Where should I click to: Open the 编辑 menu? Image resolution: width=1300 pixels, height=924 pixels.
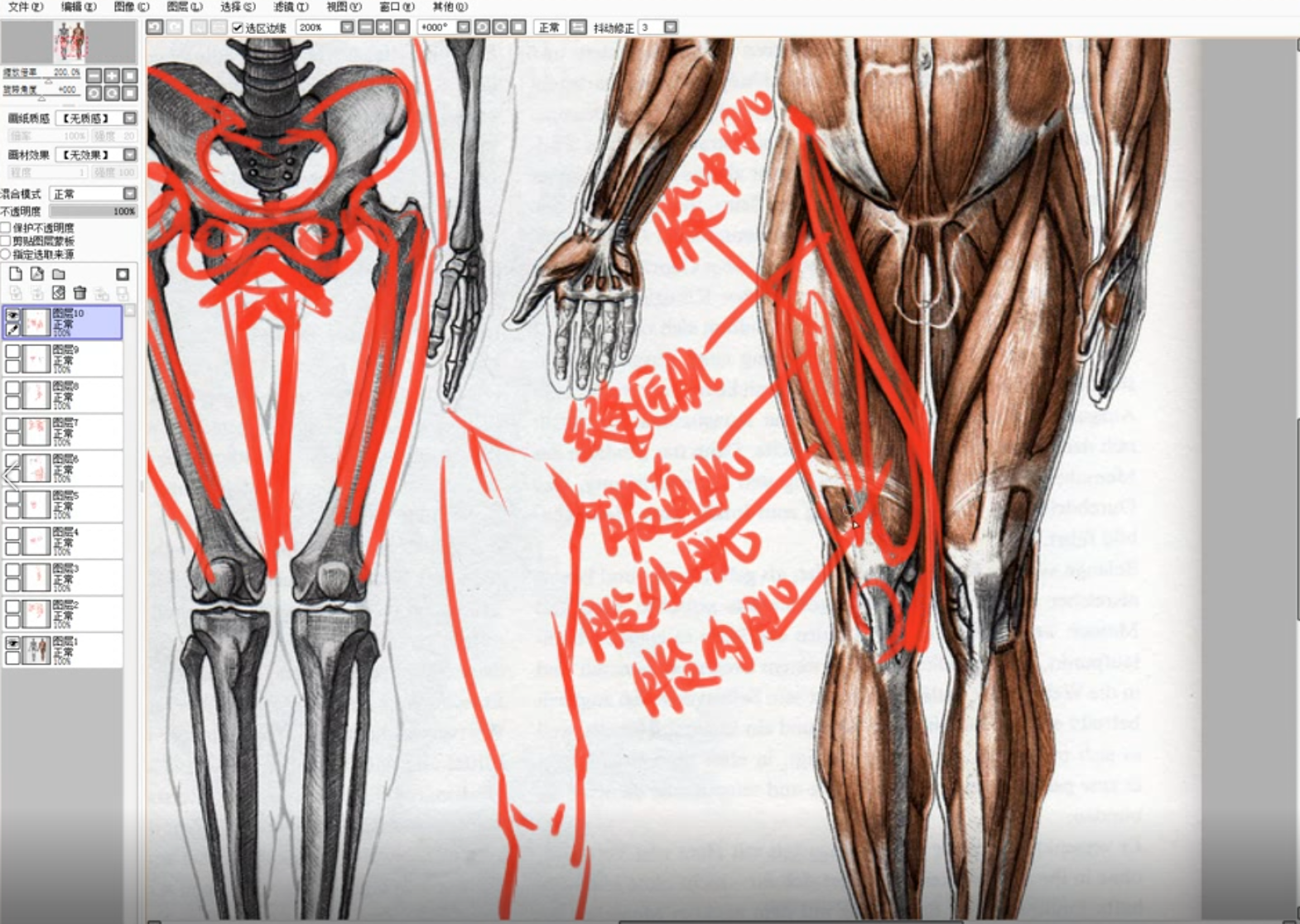pos(78,7)
